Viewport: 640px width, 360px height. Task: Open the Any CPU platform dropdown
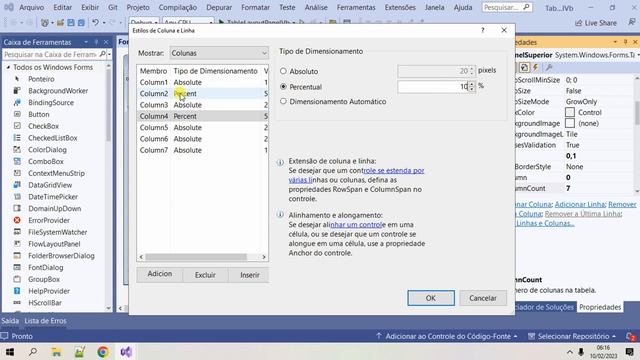click(x=188, y=22)
